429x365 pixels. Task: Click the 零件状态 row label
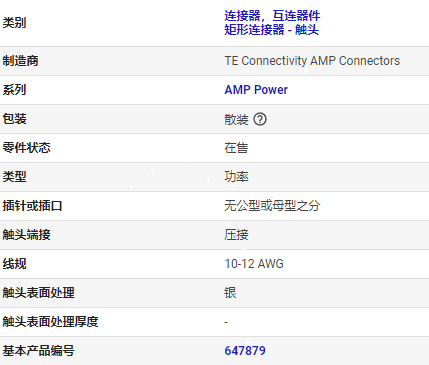pyautogui.click(x=26, y=148)
